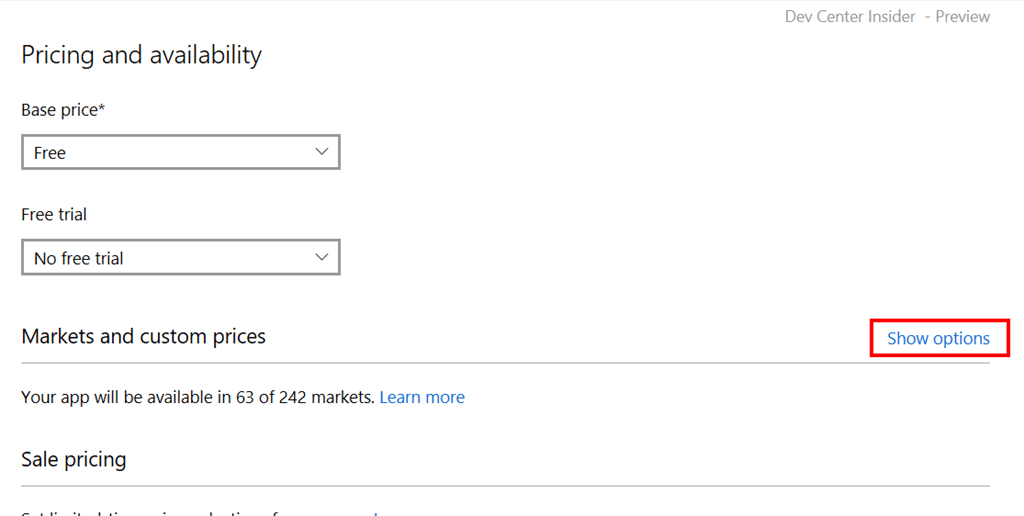Click the Sale pricing section heading
This screenshot has height=516, width=1024.
pos(74,459)
